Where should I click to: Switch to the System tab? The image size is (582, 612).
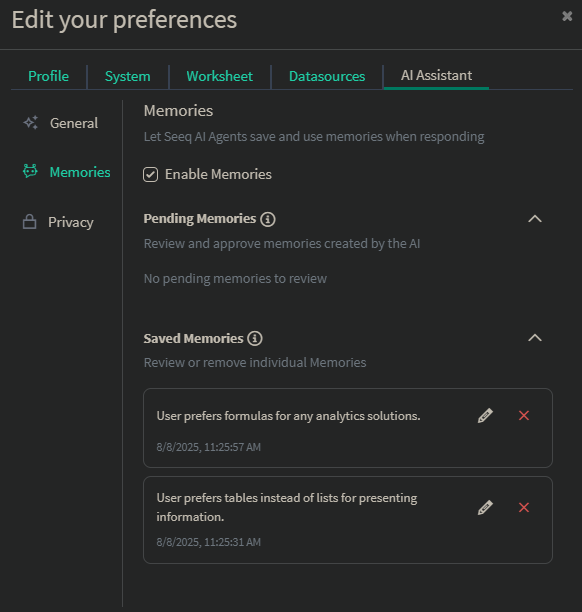tap(128, 76)
